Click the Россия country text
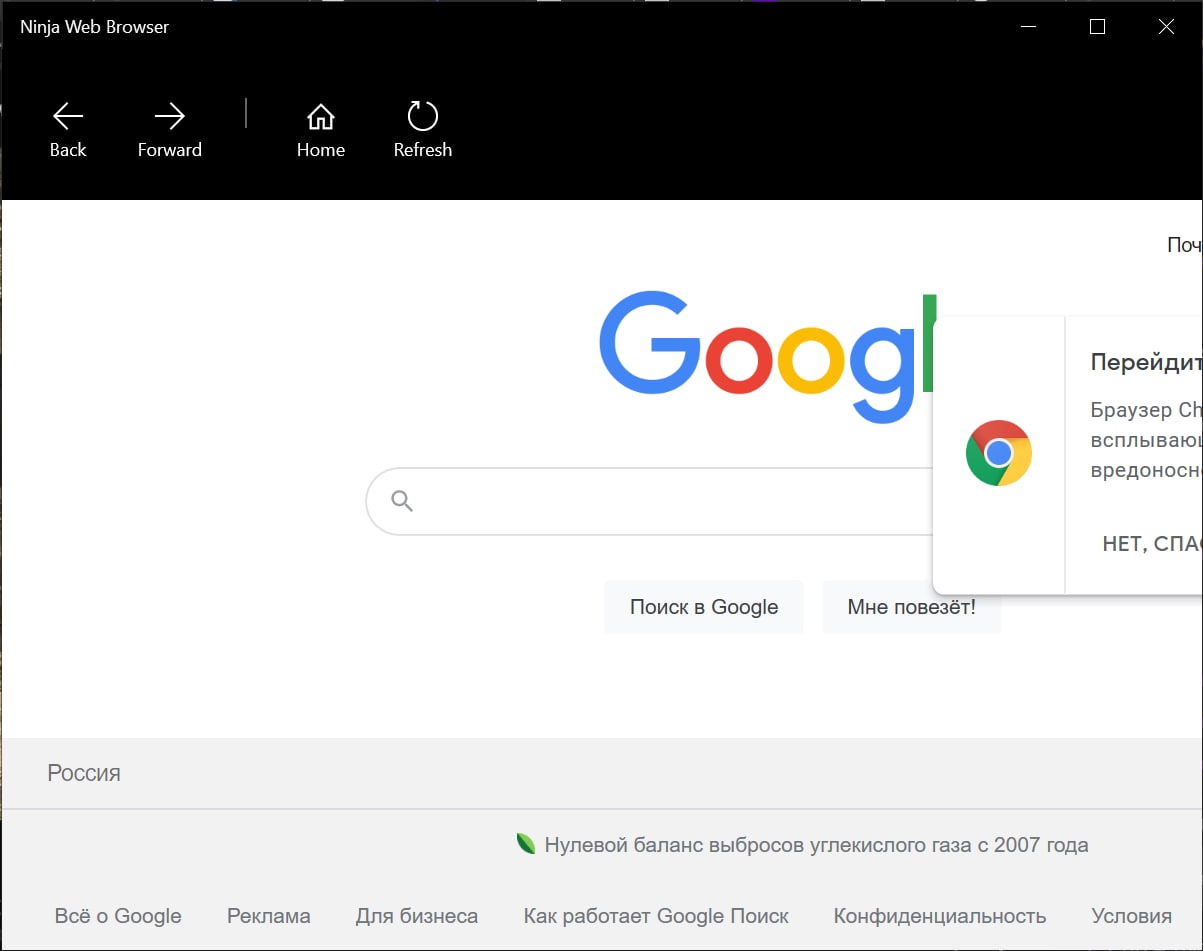 84,773
